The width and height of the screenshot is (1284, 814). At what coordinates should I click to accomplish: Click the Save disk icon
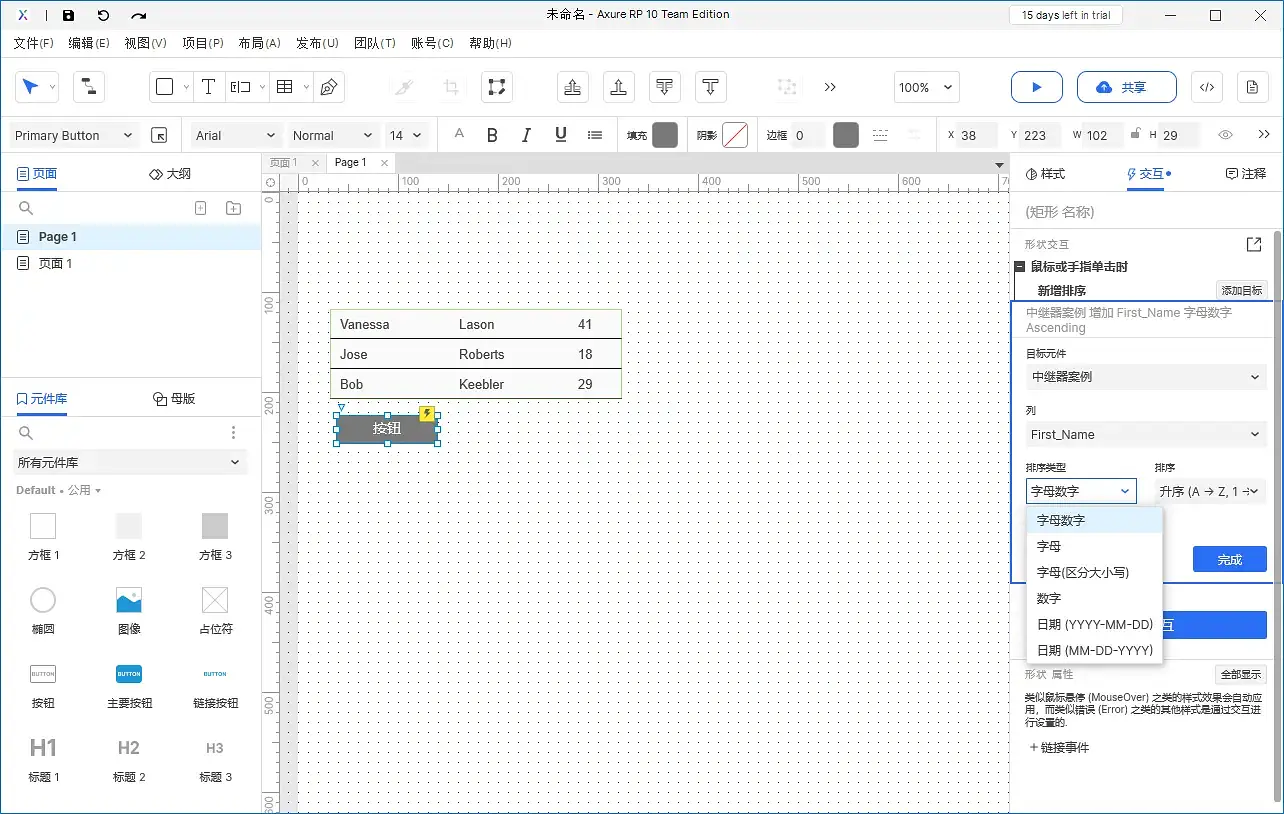(x=68, y=15)
